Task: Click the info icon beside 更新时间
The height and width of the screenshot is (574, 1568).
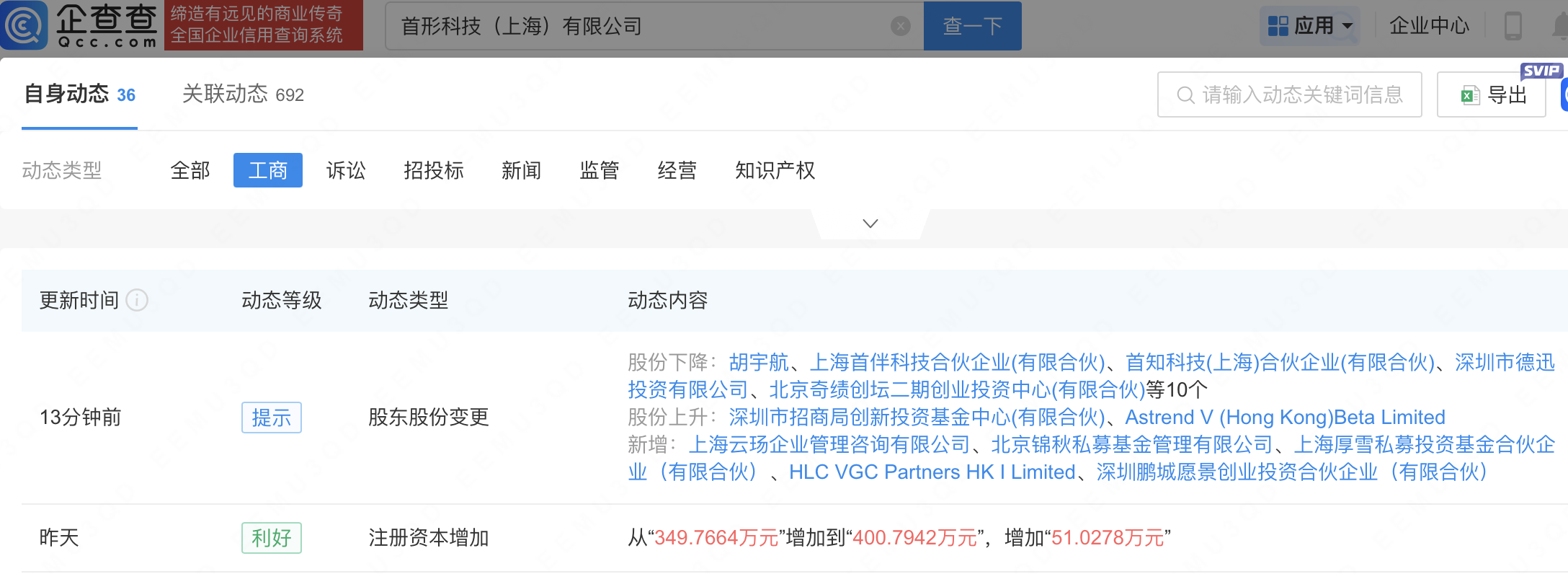Action: click(137, 300)
